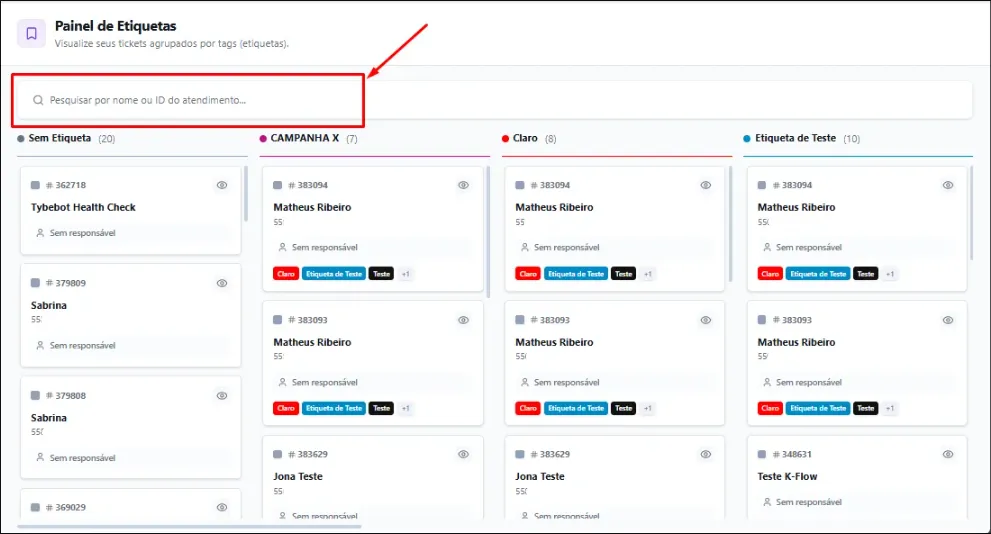The image size is (991, 534).
Task: Click Matheus Ribeiro on 383093 in Etiqueta de Teste column
Action: 796,342
